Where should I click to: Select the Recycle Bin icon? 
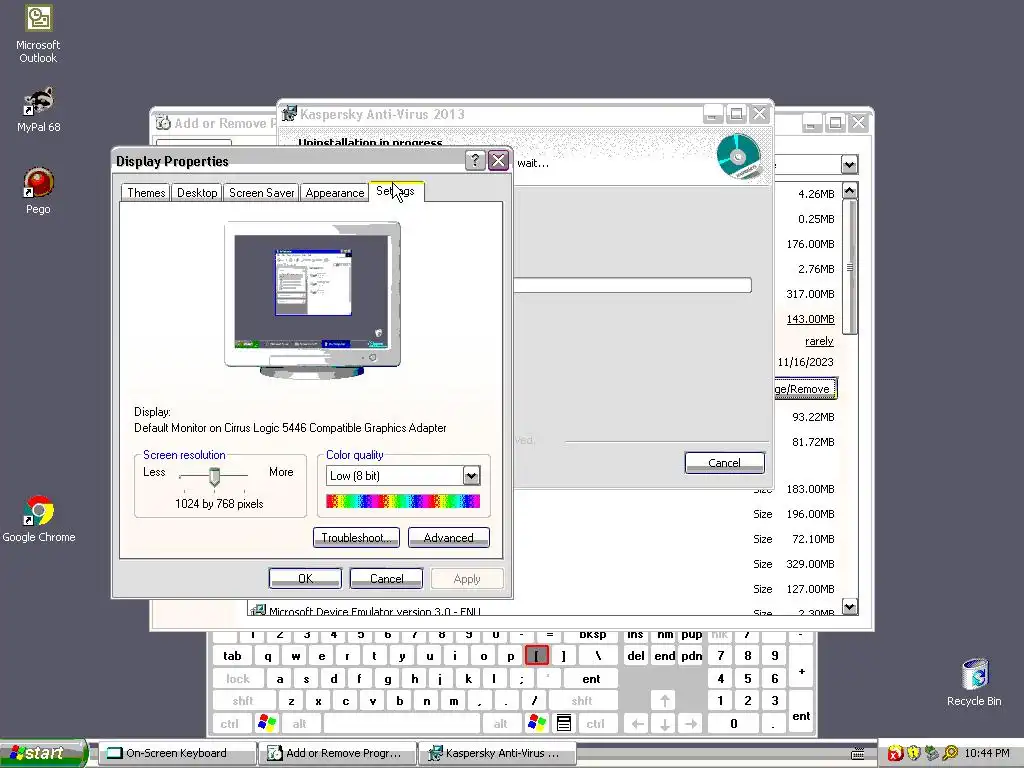(x=974, y=682)
